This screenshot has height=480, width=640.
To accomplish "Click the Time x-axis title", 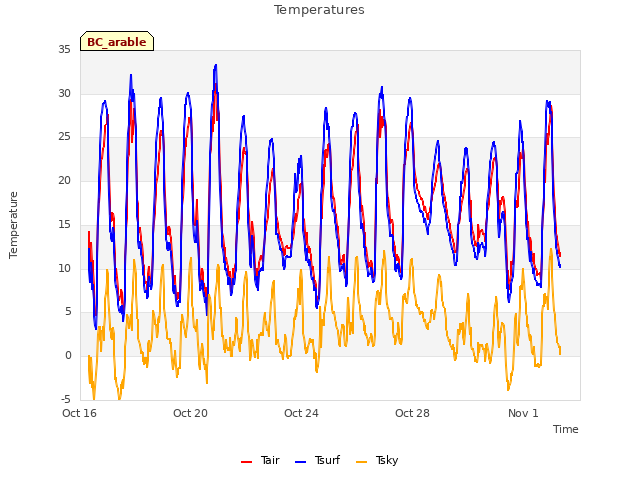I will click(566, 429).
